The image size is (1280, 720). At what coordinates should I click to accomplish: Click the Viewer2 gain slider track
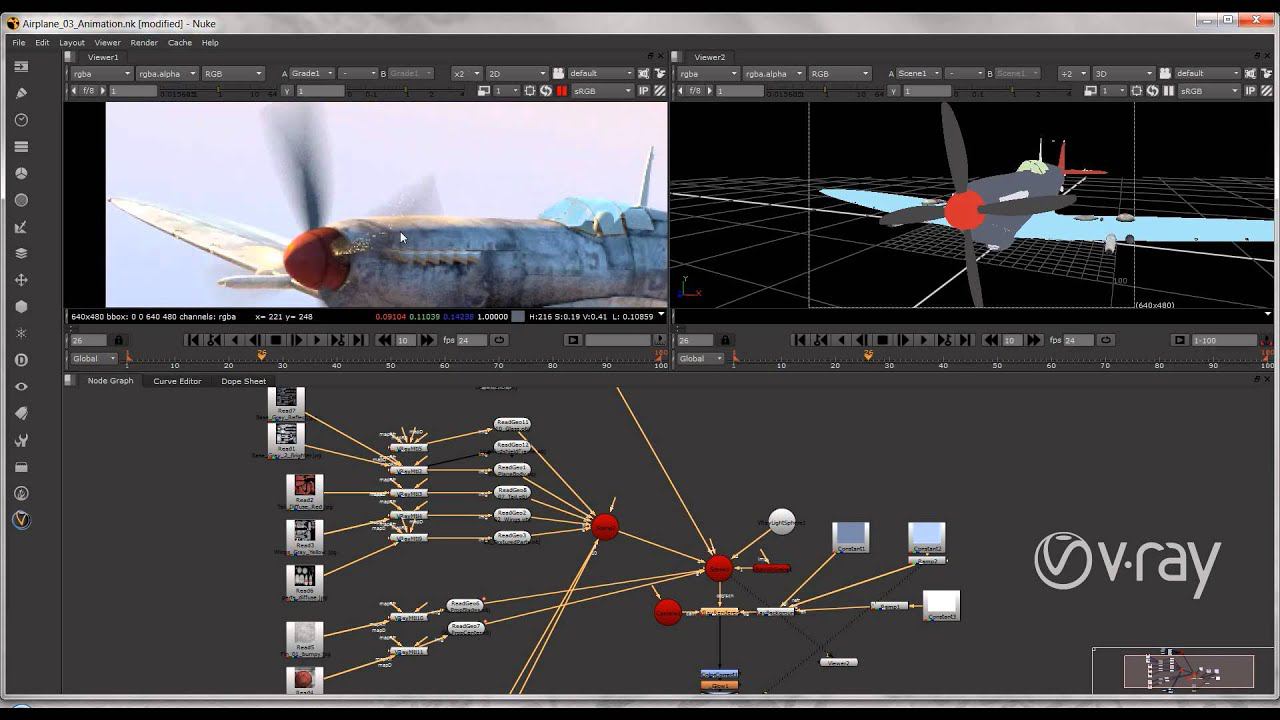pos(824,91)
